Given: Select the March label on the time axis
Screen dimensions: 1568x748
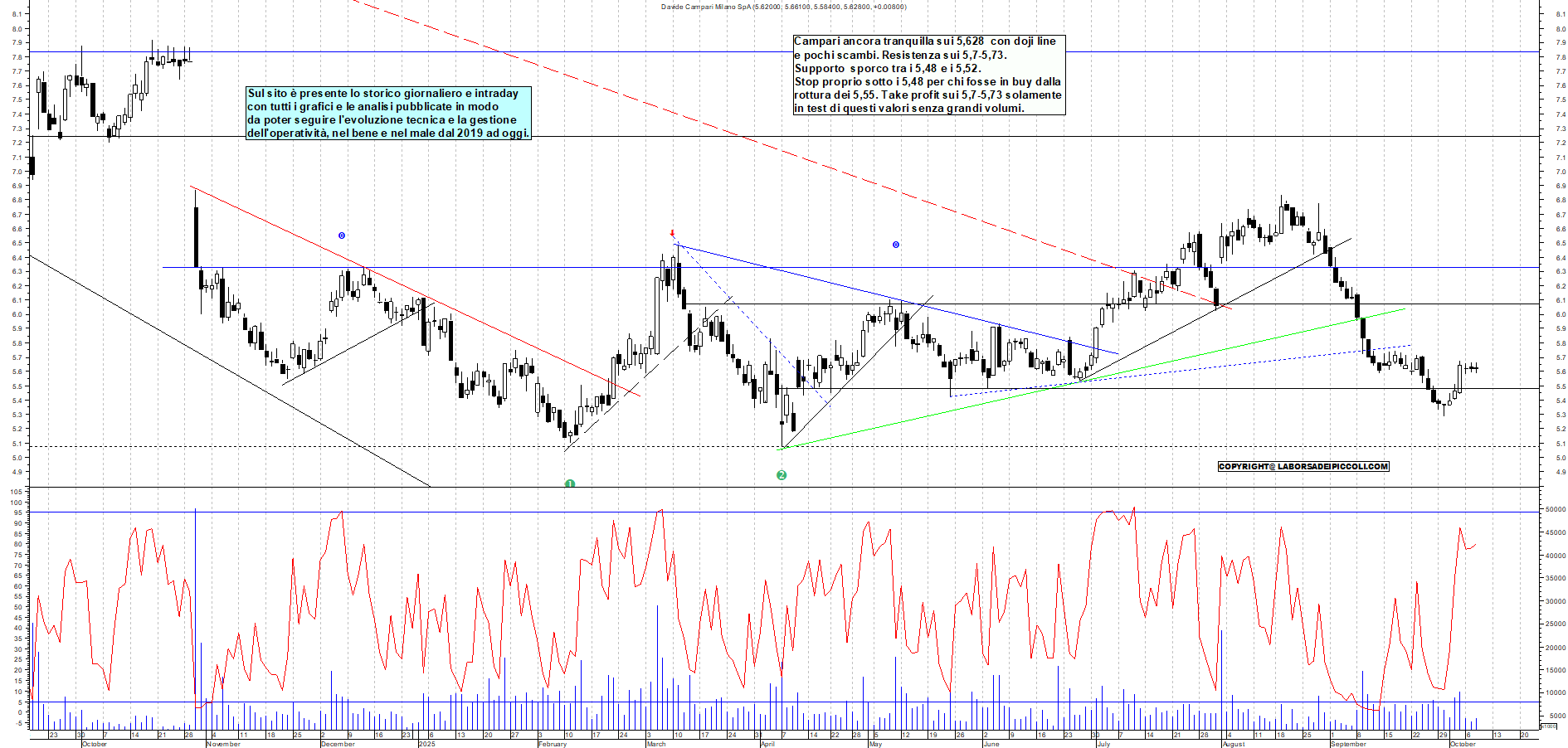Looking at the screenshot, I should pos(655,744).
